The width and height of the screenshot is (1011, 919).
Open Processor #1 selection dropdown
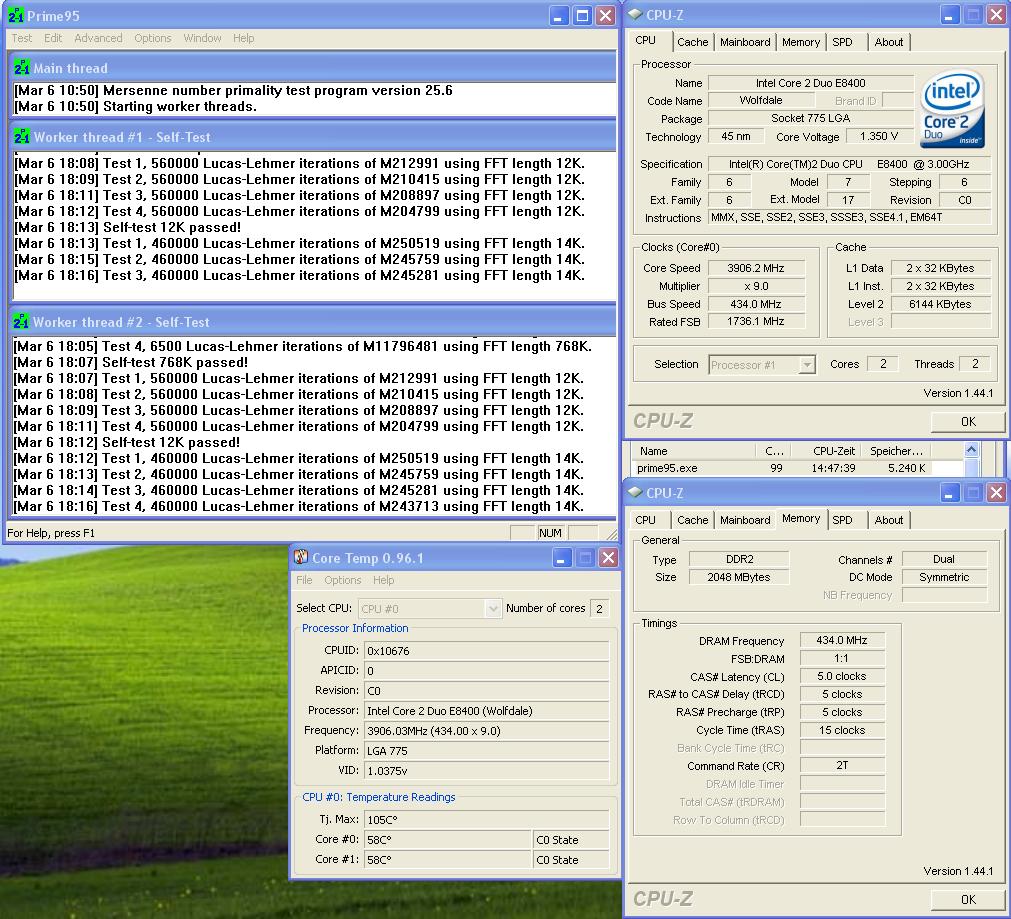point(761,365)
